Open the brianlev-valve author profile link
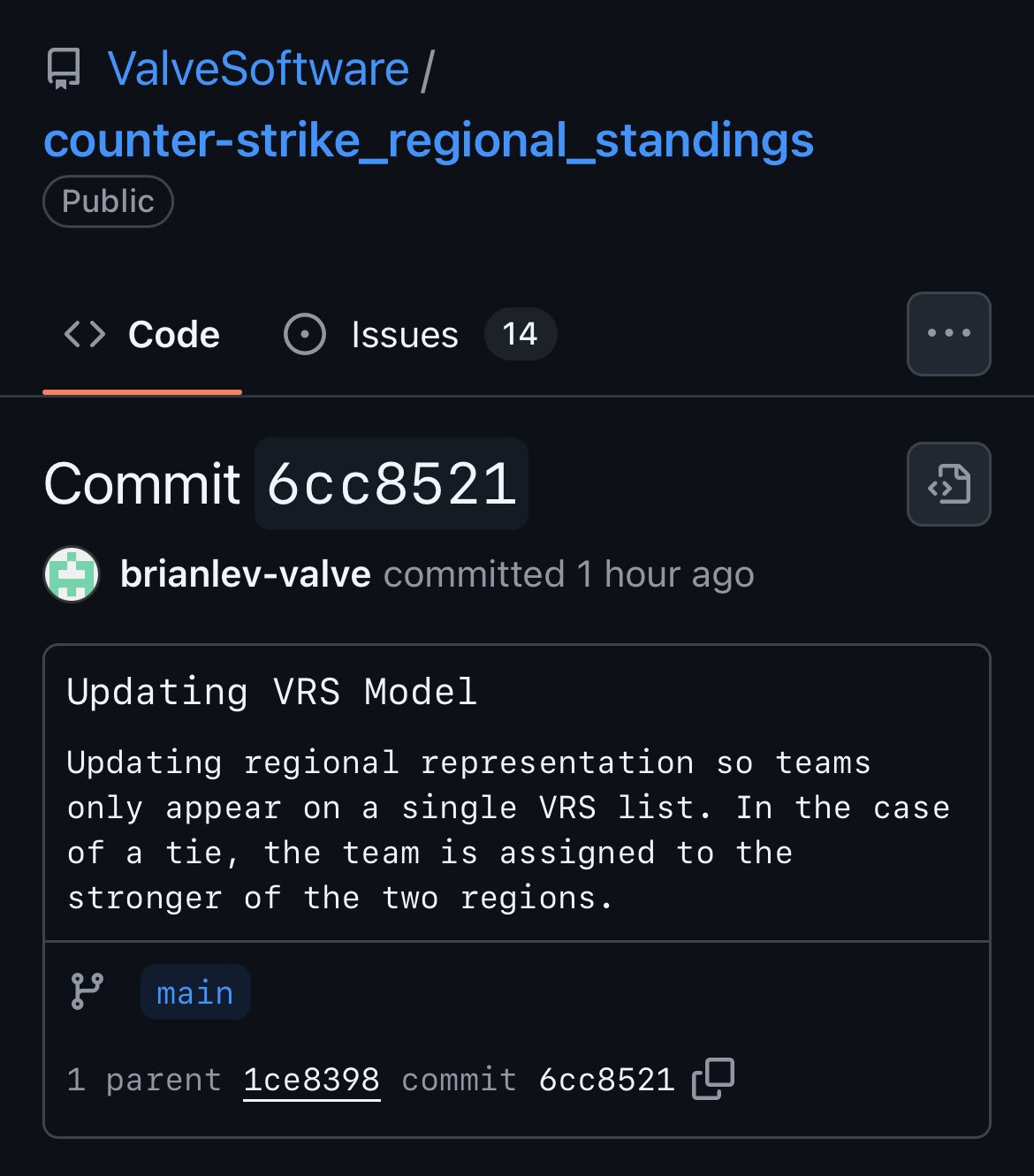Viewport: 1034px width, 1176px height. (x=246, y=574)
